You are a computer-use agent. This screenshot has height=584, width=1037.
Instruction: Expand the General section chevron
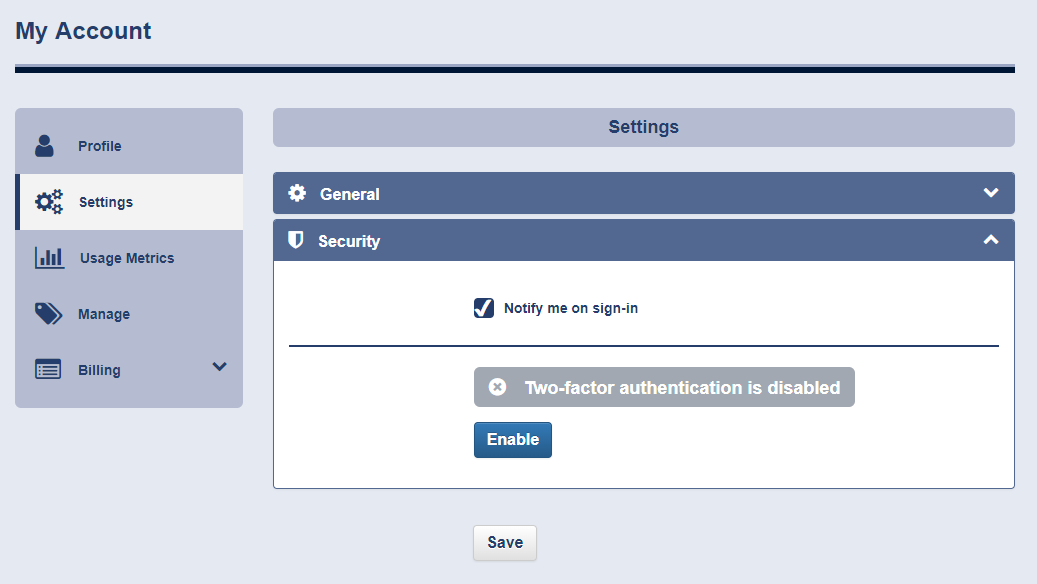pos(991,192)
